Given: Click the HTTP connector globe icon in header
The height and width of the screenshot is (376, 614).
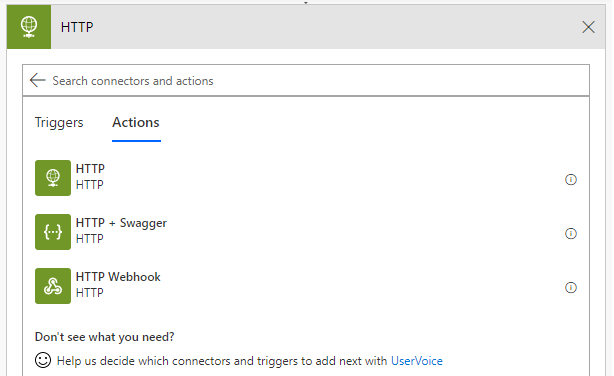Looking at the screenshot, I should pos(29,27).
